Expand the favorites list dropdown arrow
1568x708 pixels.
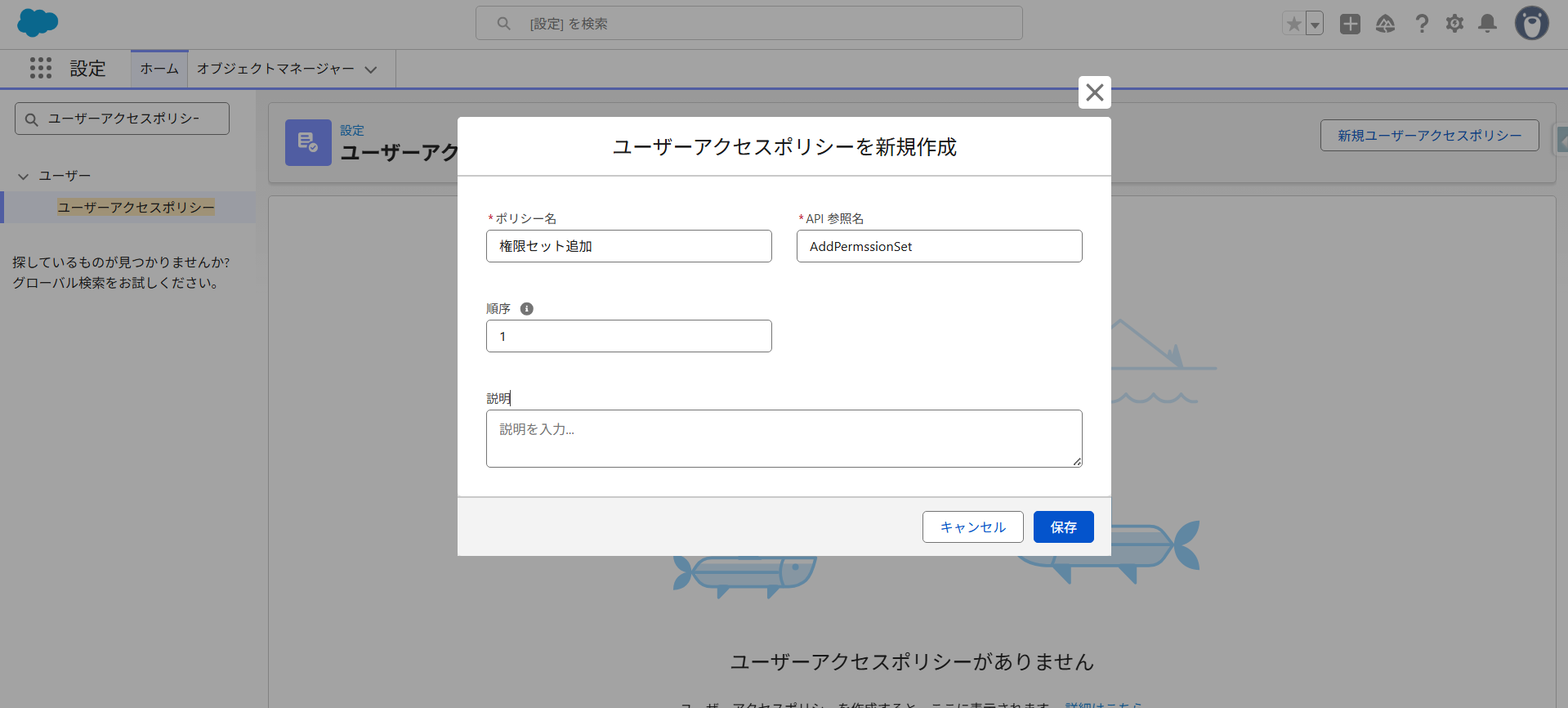pos(1315,25)
